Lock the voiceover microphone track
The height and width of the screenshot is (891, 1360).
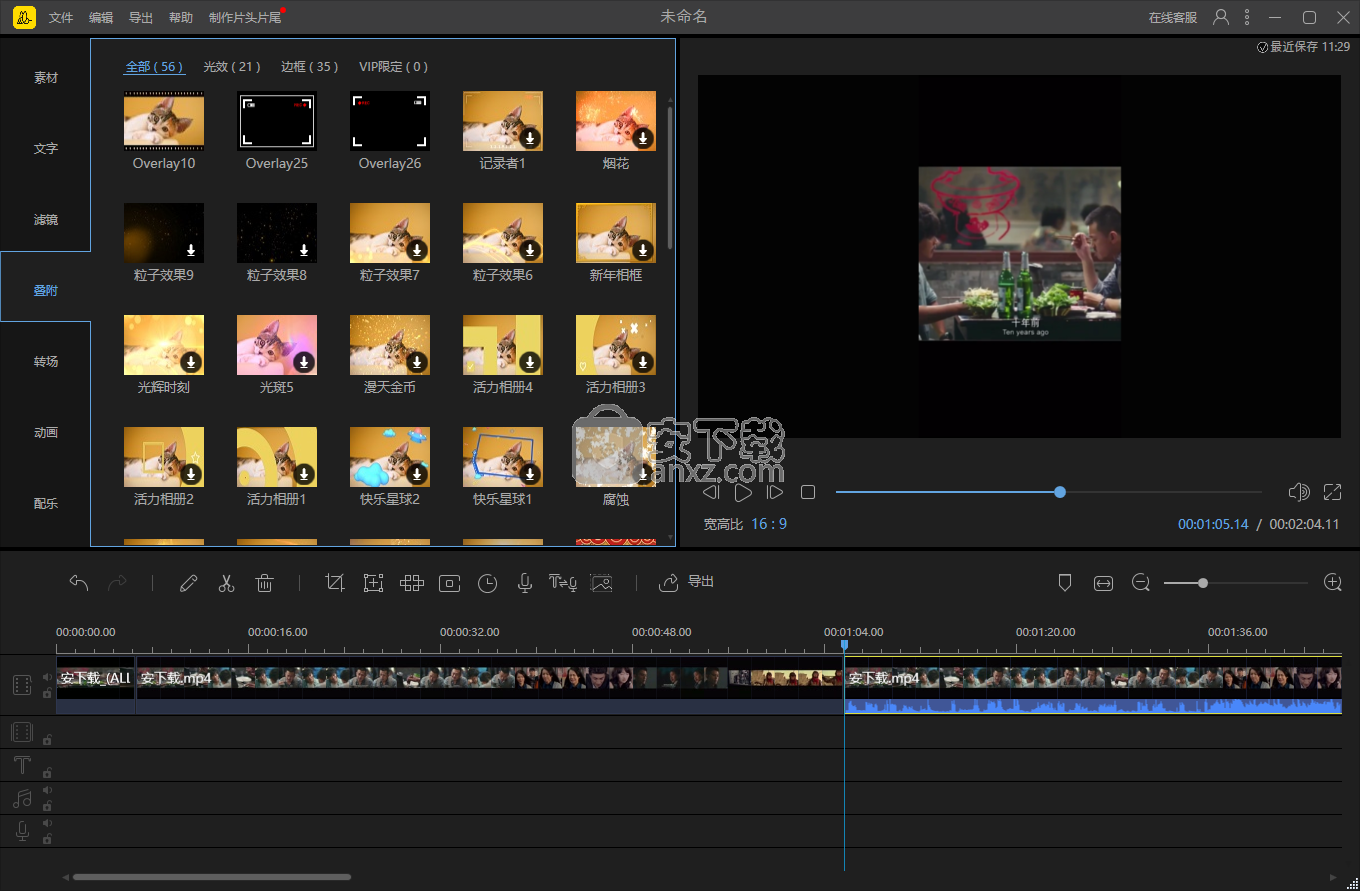(x=46, y=838)
